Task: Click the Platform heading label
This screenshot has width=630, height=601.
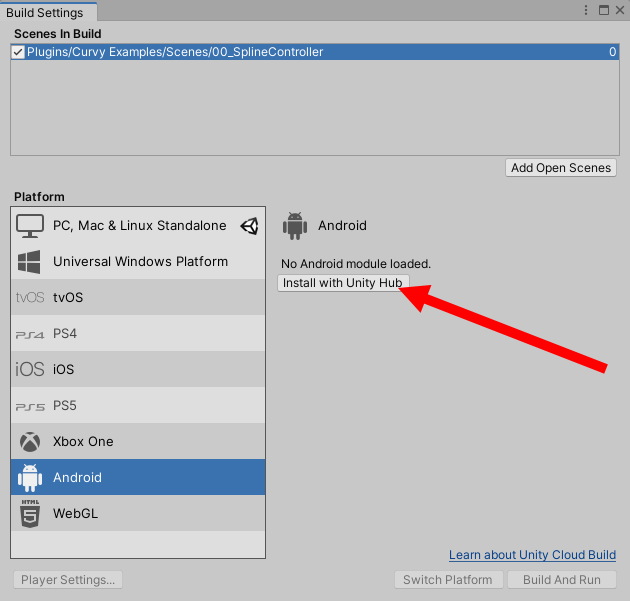Action: pos(39,197)
